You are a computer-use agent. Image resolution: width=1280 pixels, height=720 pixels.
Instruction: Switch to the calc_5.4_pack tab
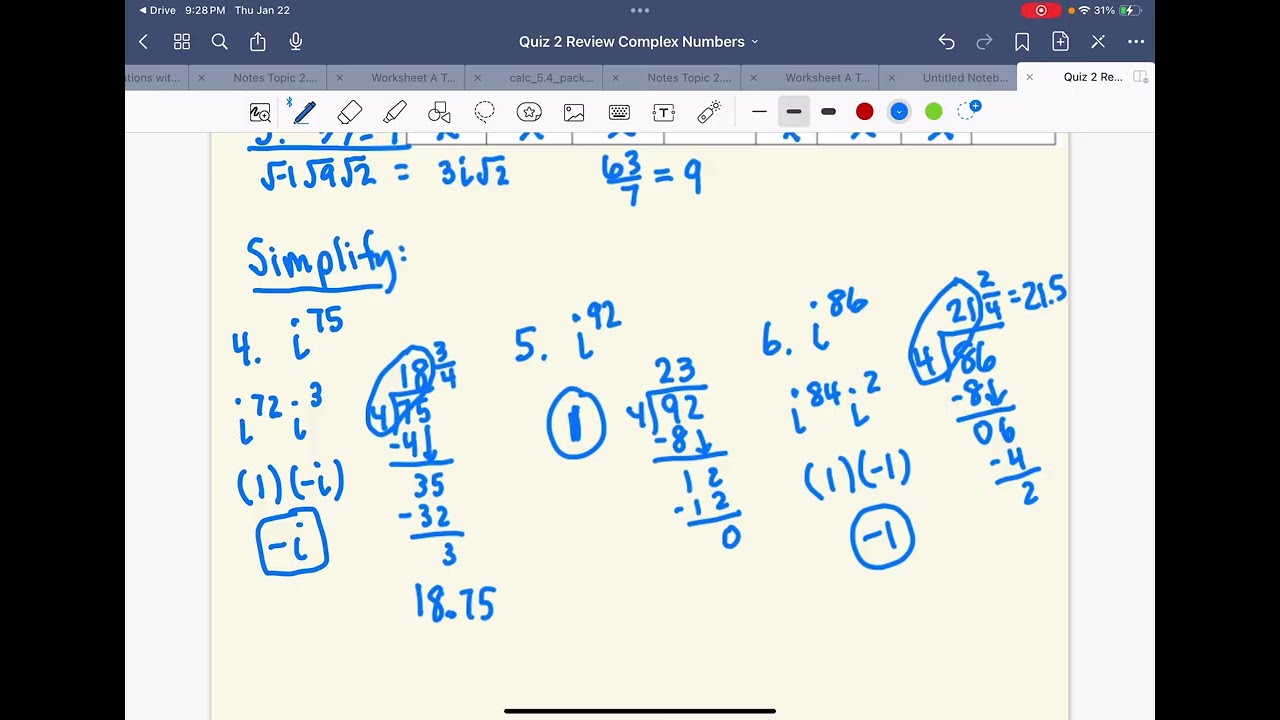click(x=551, y=77)
